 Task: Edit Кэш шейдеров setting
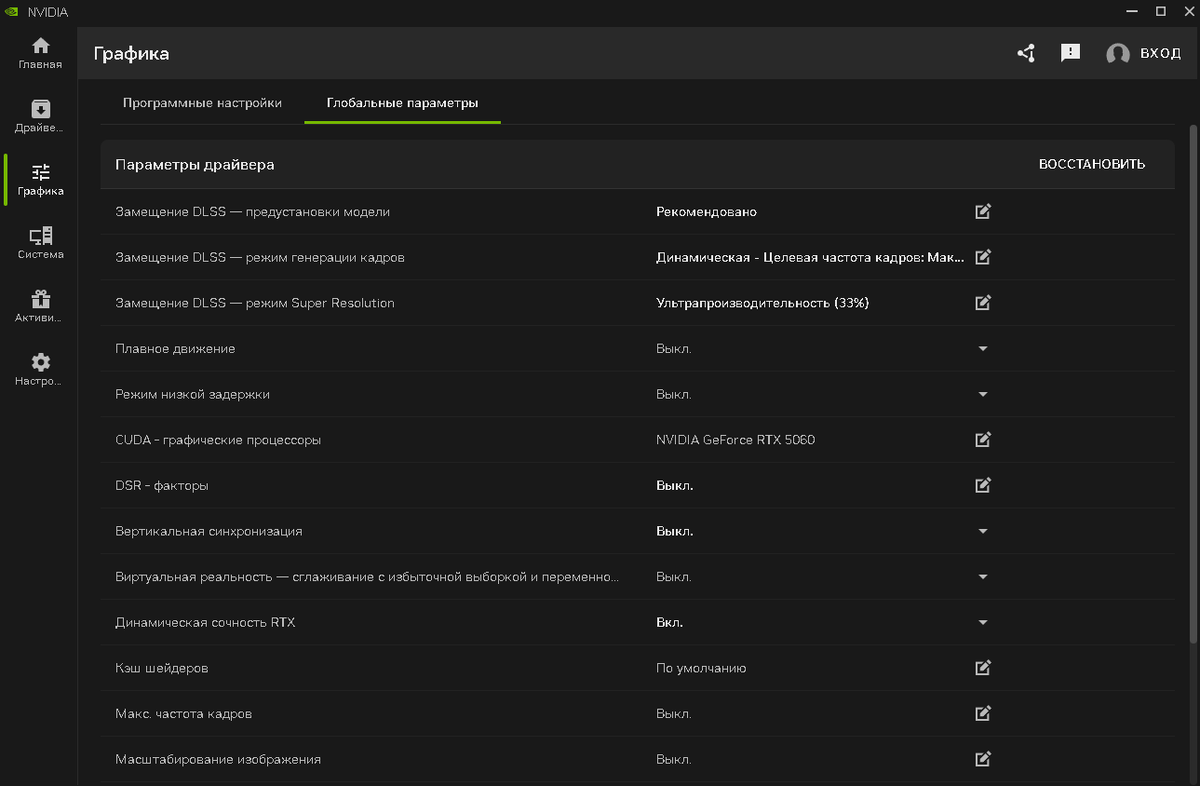tap(983, 667)
